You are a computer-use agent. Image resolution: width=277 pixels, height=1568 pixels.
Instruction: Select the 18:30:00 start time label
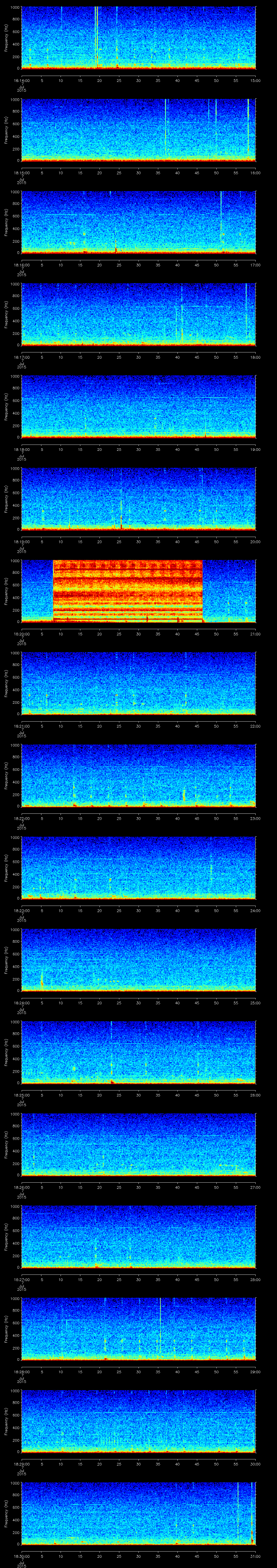coord(21,1556)
